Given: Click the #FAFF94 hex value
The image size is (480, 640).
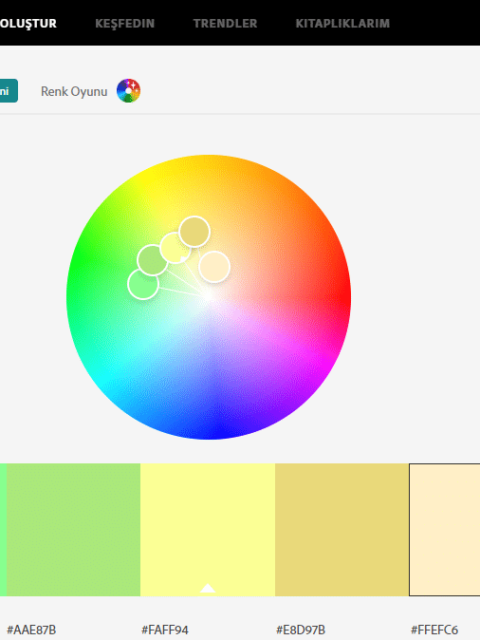Looking at the screenshot, I should (165, 630).
